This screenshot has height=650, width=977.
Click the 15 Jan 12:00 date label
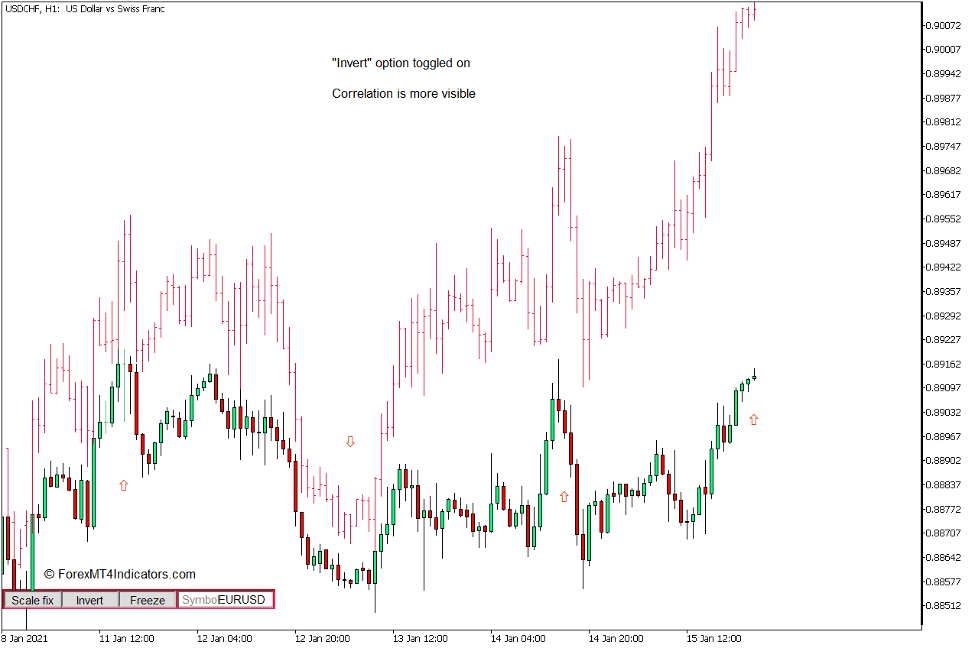712,637
